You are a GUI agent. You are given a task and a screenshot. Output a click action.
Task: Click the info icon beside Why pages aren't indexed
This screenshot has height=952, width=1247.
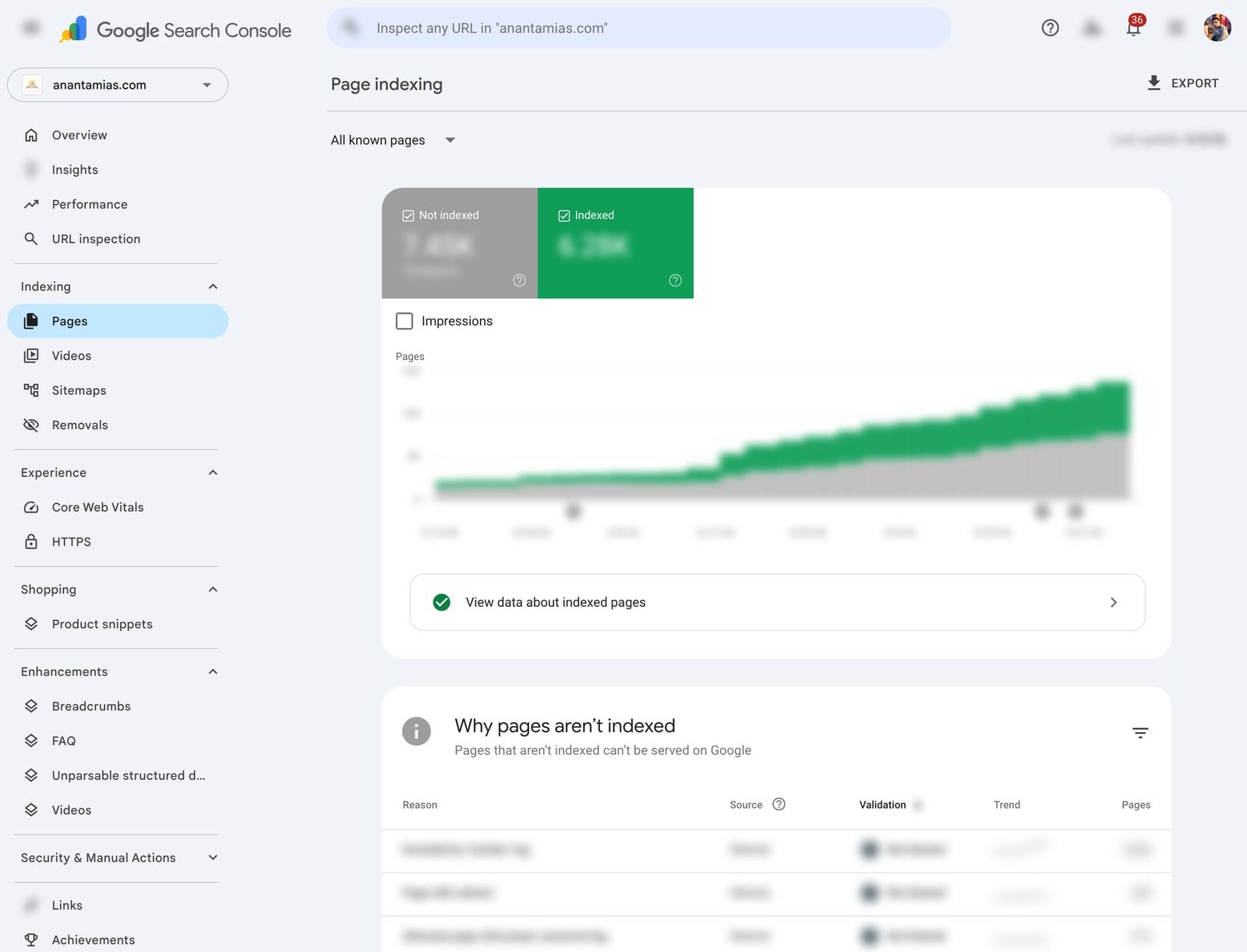416,732
